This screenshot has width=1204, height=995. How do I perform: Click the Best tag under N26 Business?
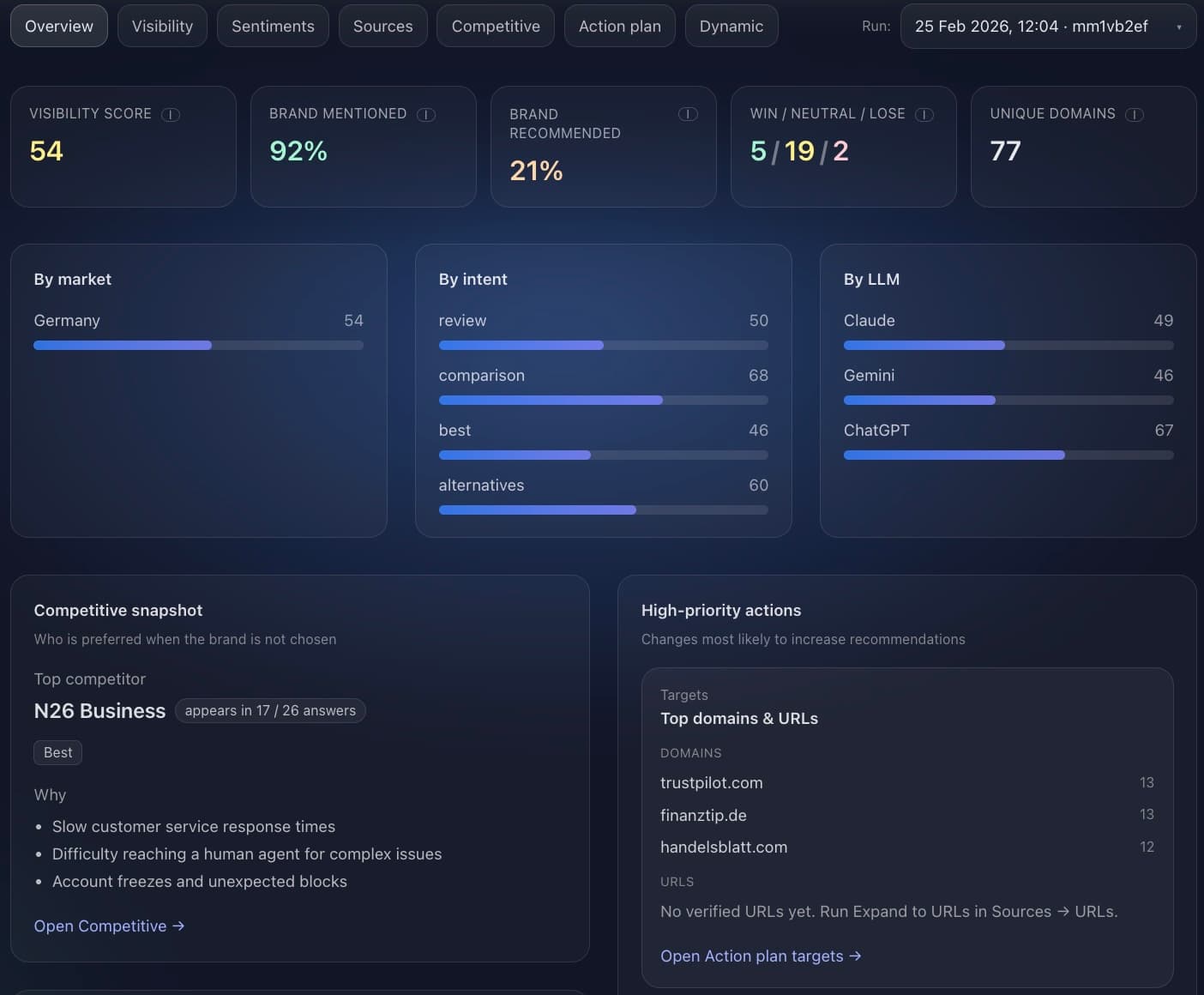click(58, 752)
